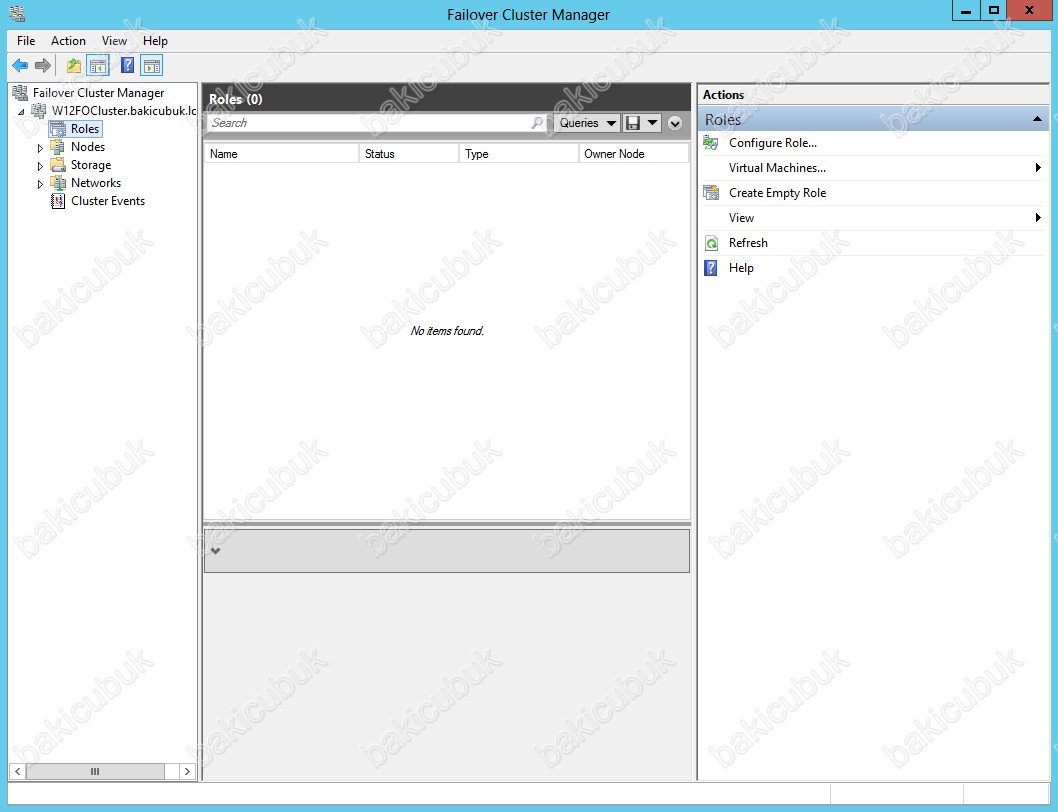Screen dimensions: 1058x812
Task: Click the Networks tree icon
Action: pyautogui.click(x=58, y=183)
